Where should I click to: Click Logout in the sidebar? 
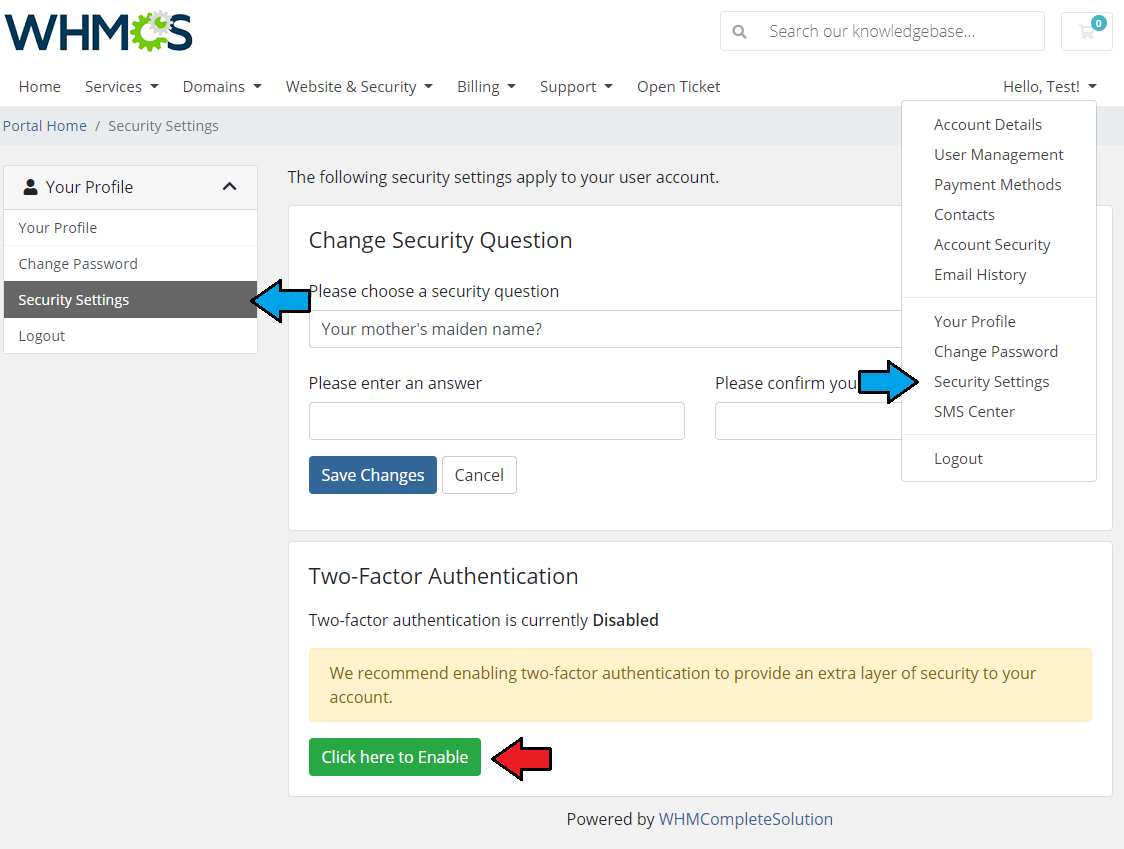[x=130, y=336]
